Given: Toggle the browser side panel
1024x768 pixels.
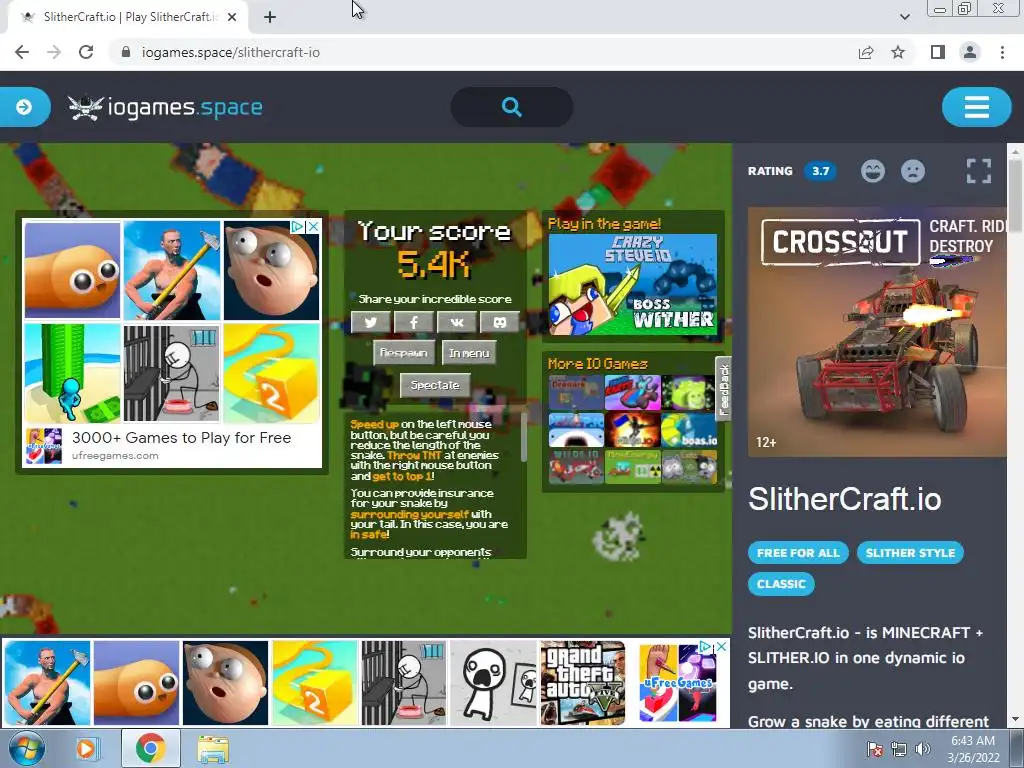Looking at the screenshot, I should 938,52.
